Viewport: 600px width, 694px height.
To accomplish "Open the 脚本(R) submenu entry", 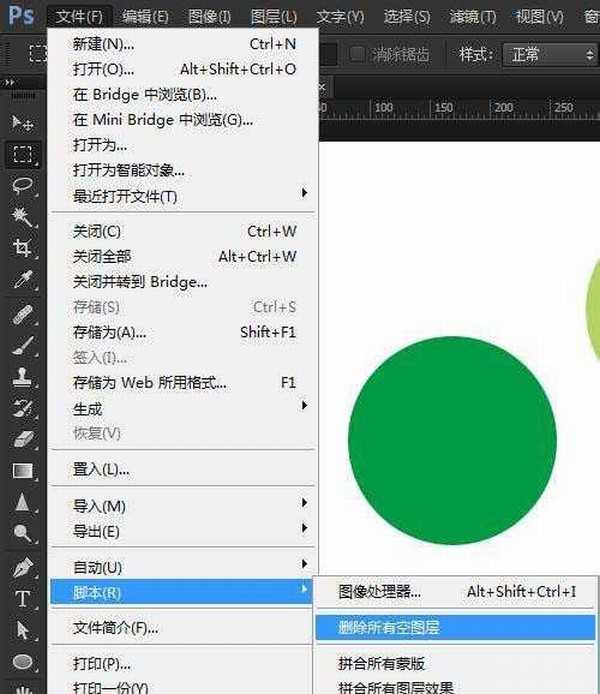I will coord(181,591).
